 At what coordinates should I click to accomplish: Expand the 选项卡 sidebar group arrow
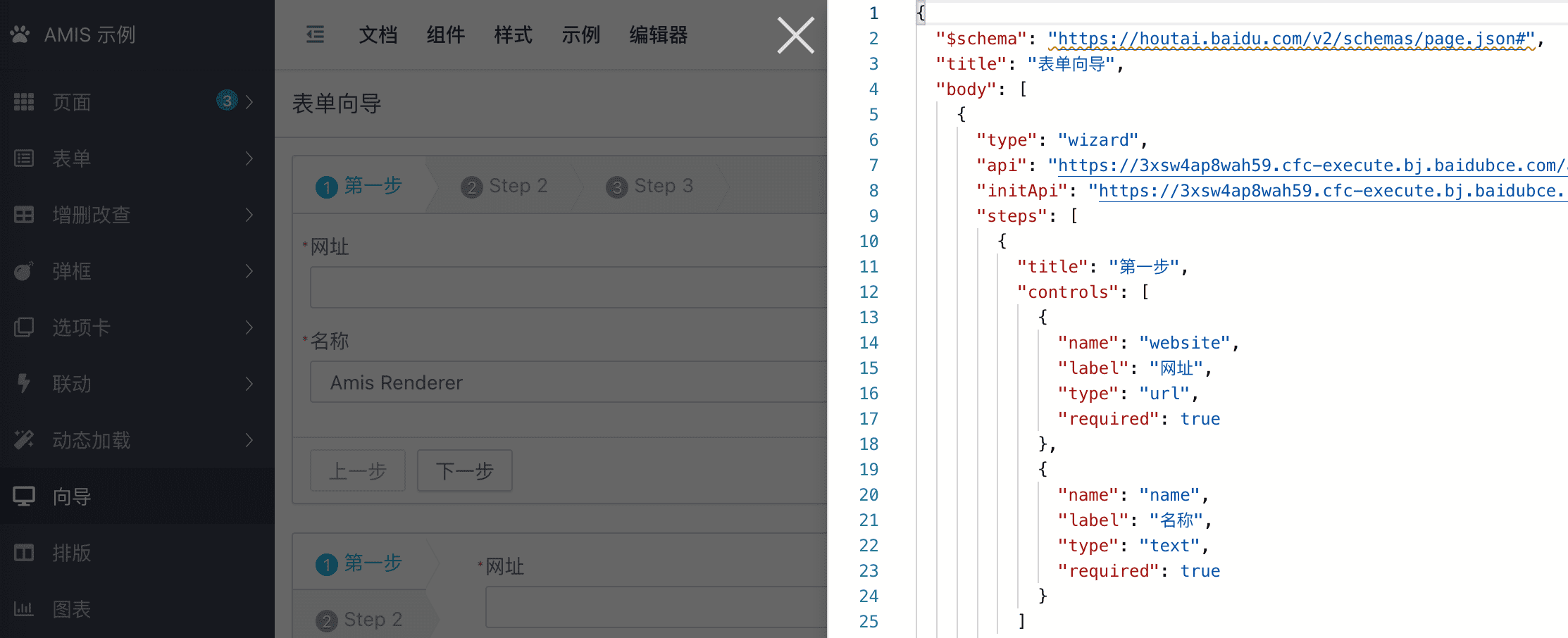click(x=249, y=327)
